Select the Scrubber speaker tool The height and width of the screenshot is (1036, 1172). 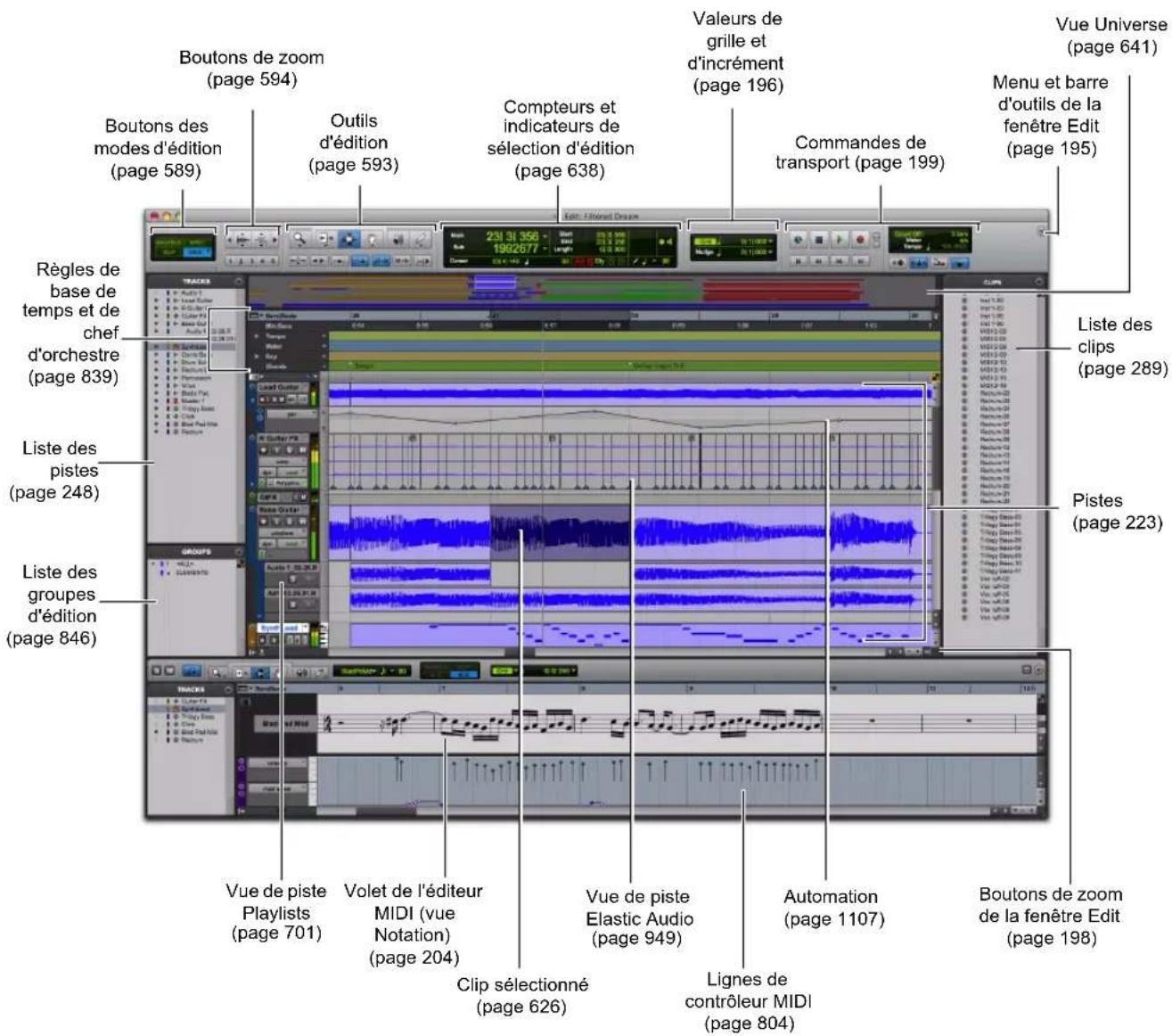coord(397,239)
